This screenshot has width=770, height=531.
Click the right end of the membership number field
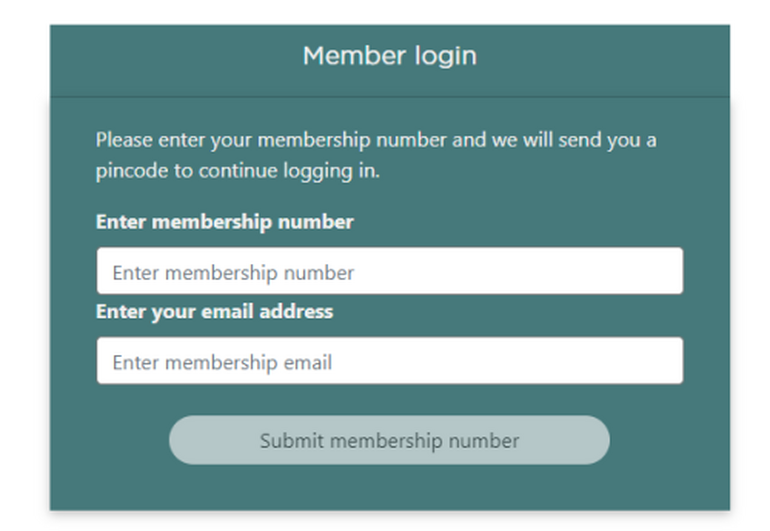tap(660, 272)
